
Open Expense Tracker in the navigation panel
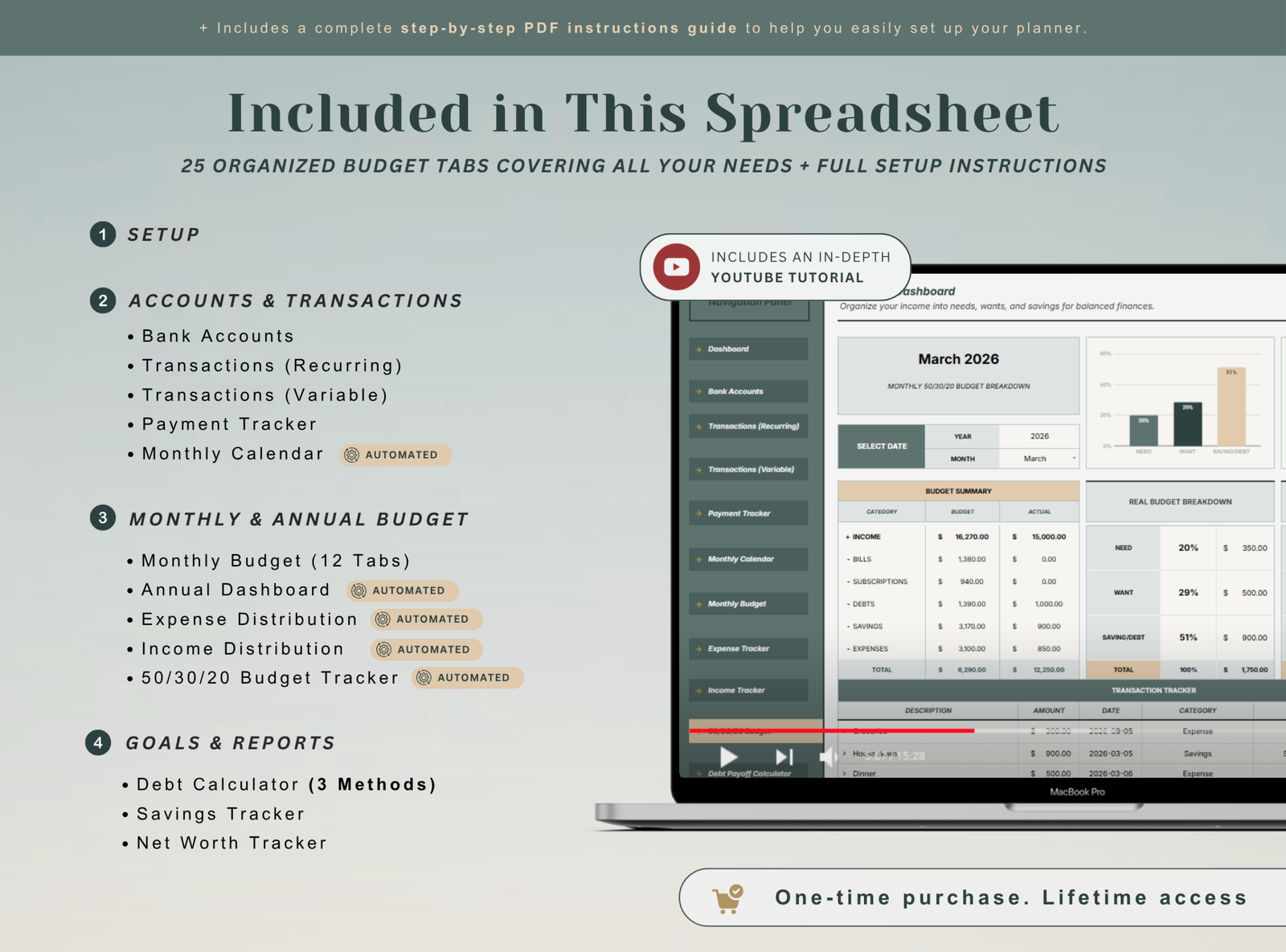[748, 648]
